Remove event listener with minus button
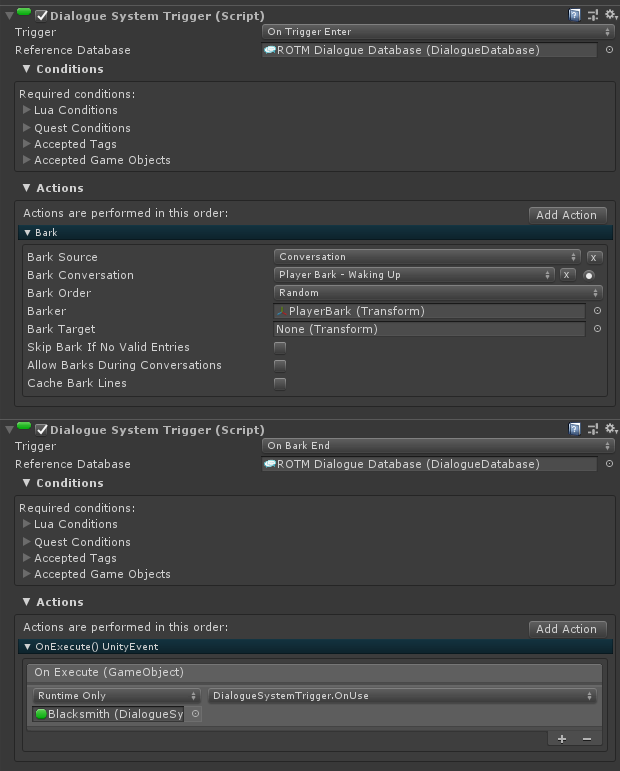 tap(587, 739)
